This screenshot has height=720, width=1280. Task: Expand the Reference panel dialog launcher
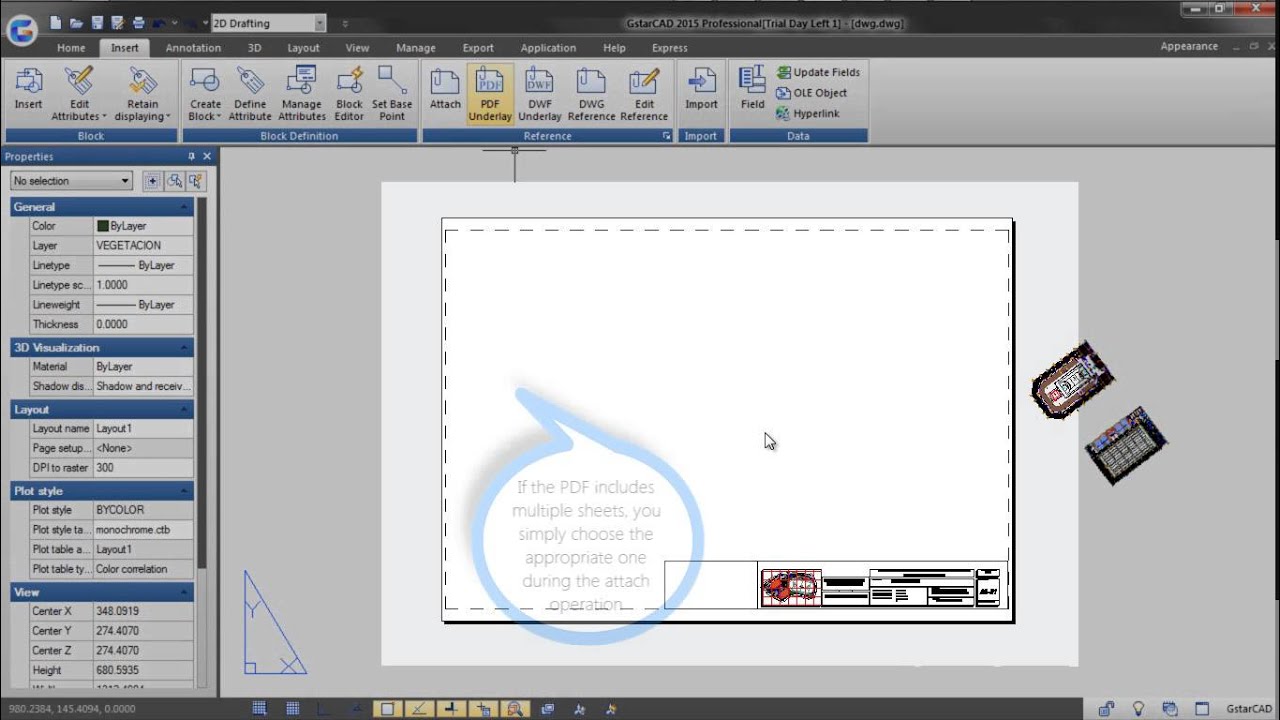[x=666, y=136]
